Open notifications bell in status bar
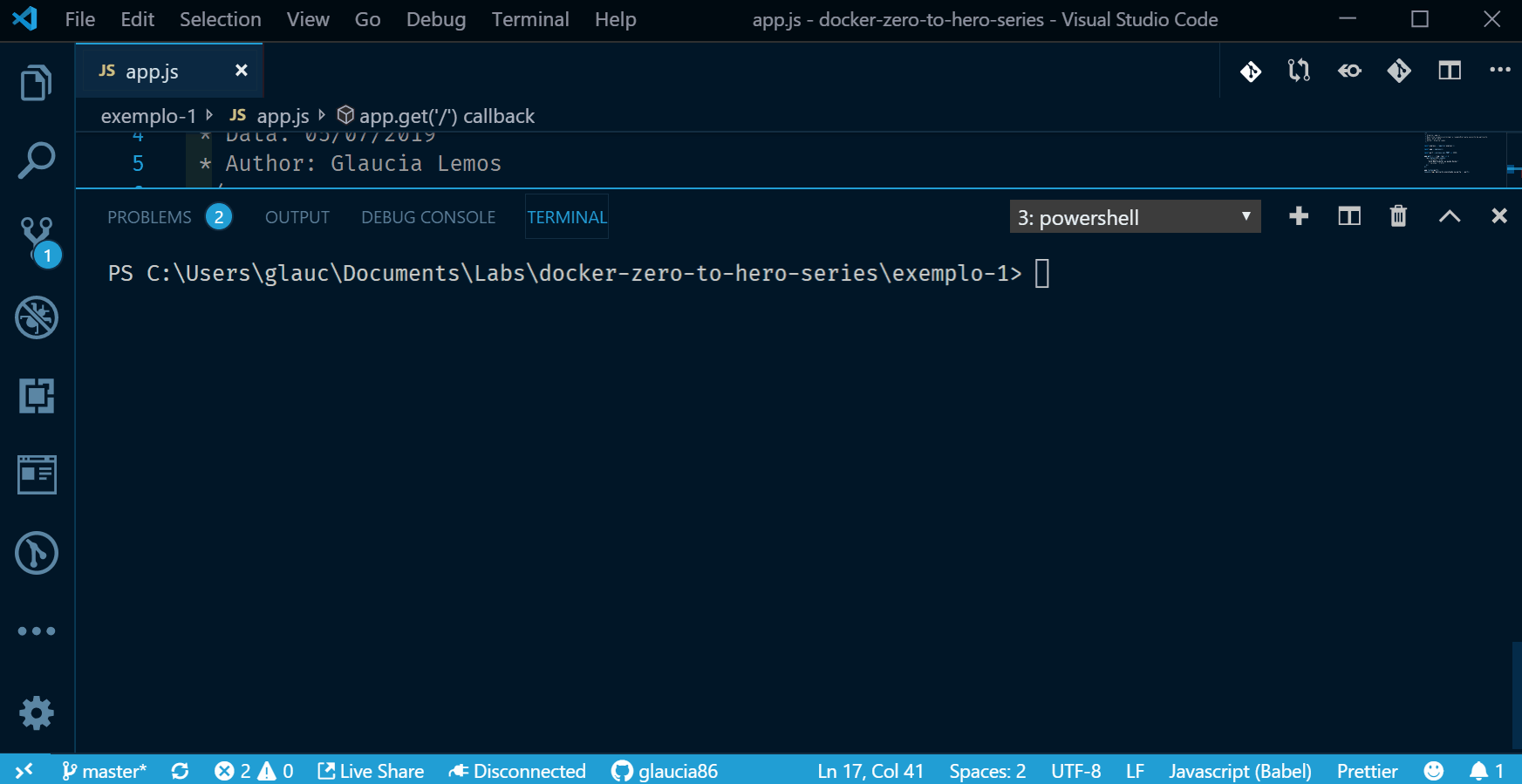Screen dimensions: 1522x784 [1486, 771]
